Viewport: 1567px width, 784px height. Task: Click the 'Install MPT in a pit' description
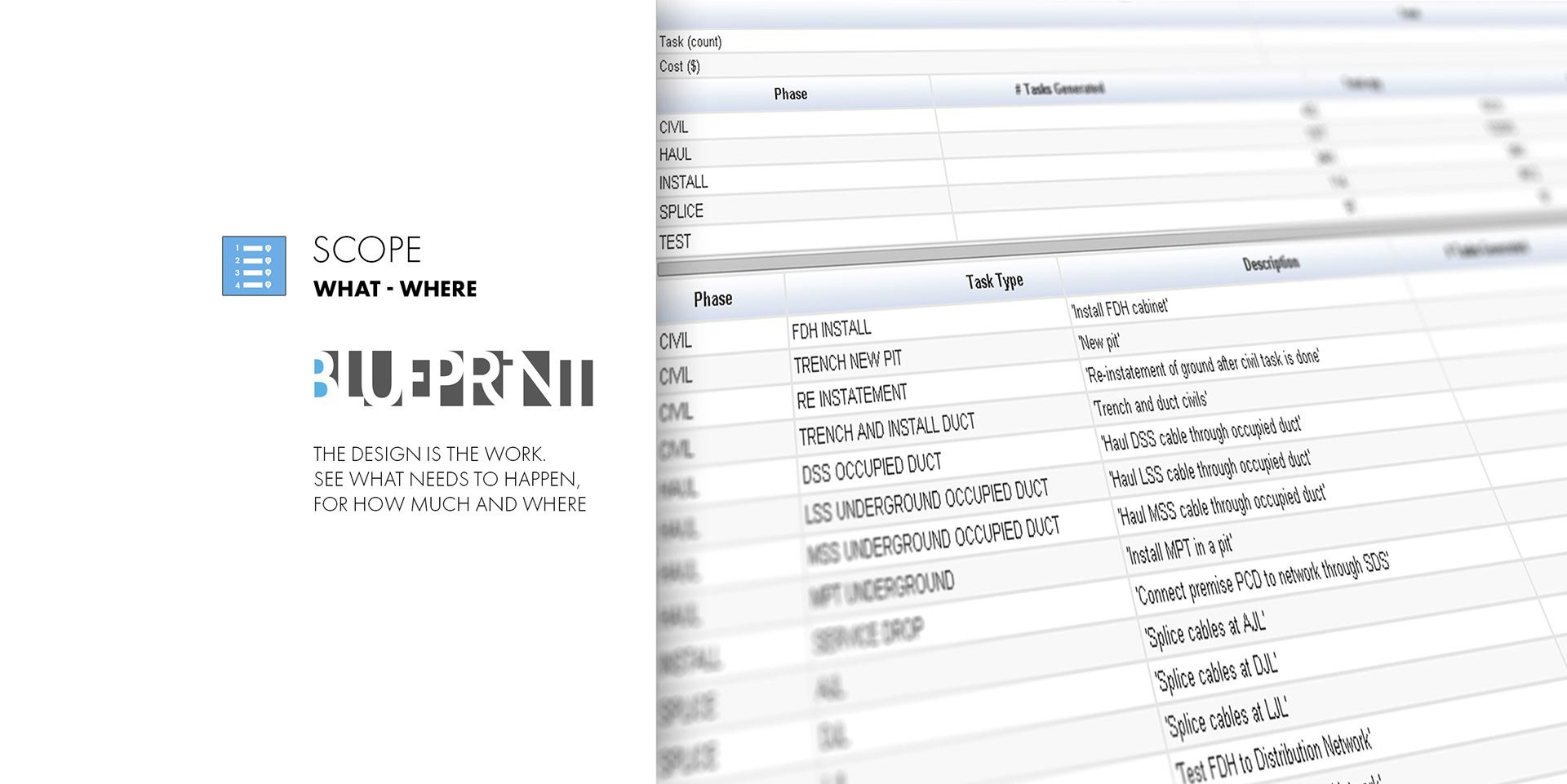1179,550
